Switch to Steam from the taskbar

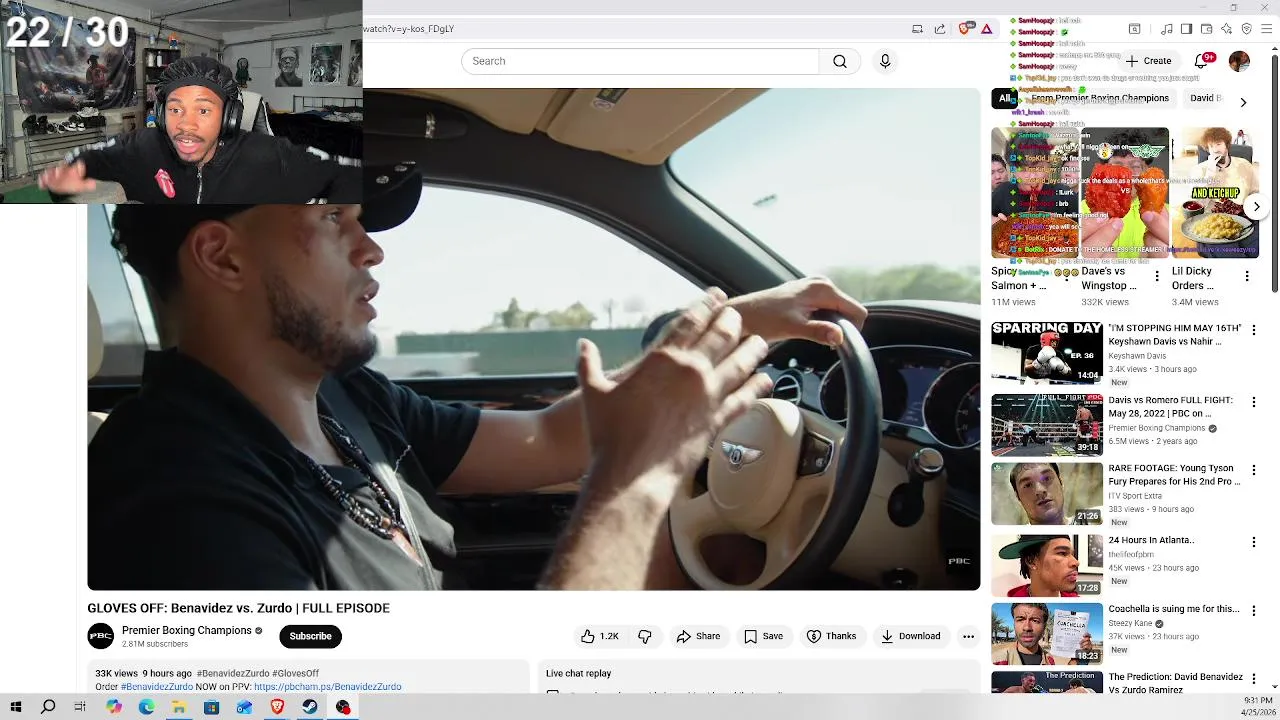point(310,707)
